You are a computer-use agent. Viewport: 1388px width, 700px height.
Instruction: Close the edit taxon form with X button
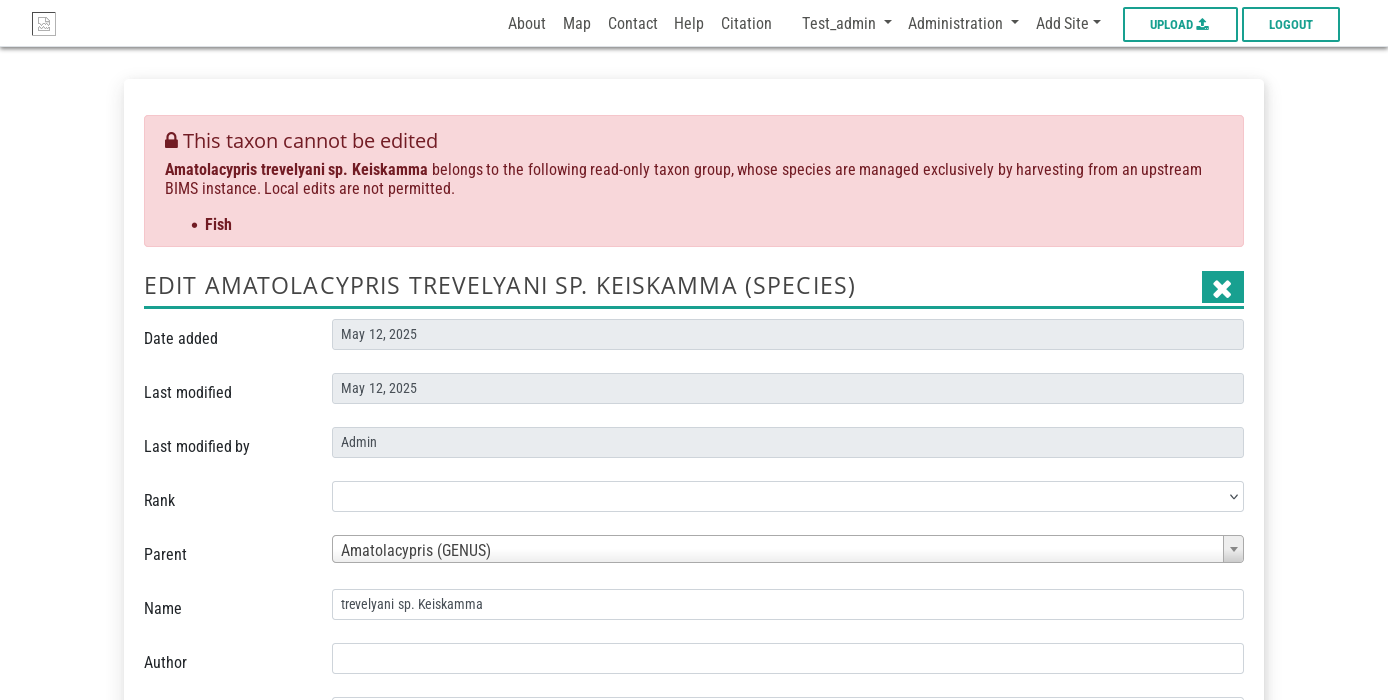(x=1222, y=288)
